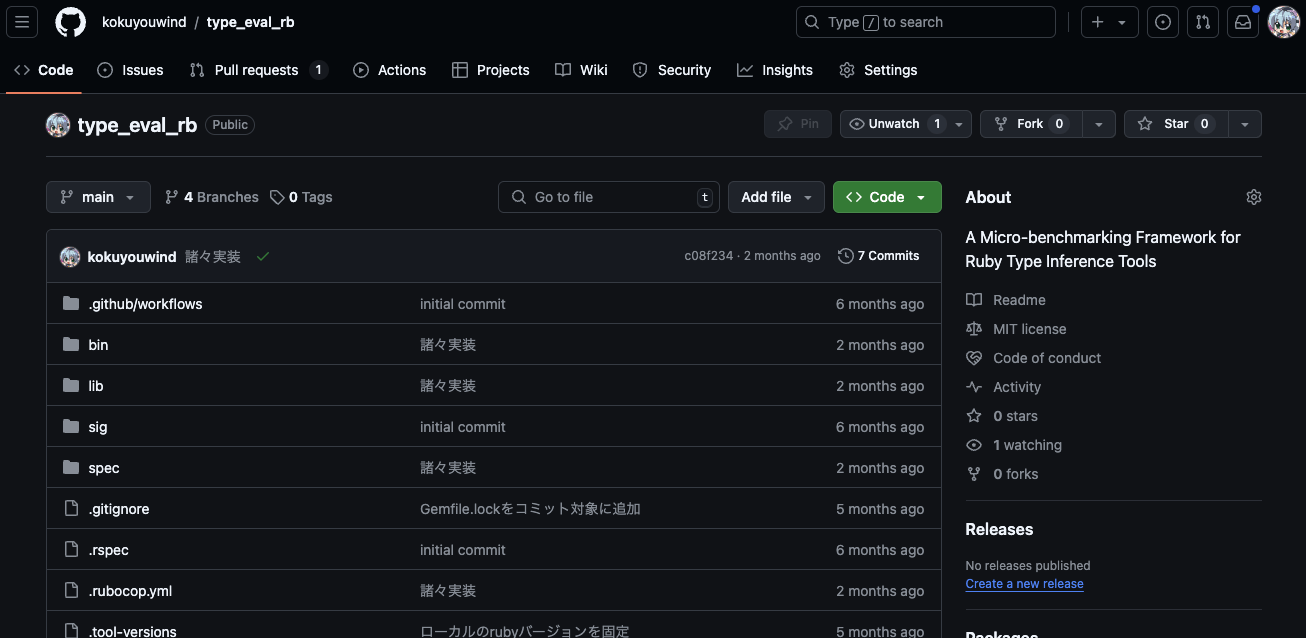This screenshot has width=1306, height=638.
Task: View repository Activity link
Action: [x=1003, y=387]
